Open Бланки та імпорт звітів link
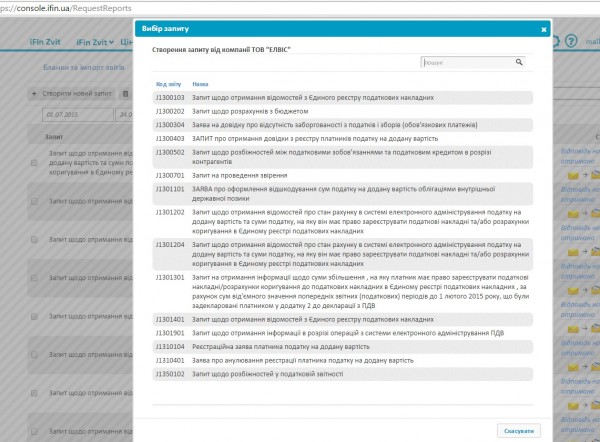The image size is (600, 442). click(84, 67)
